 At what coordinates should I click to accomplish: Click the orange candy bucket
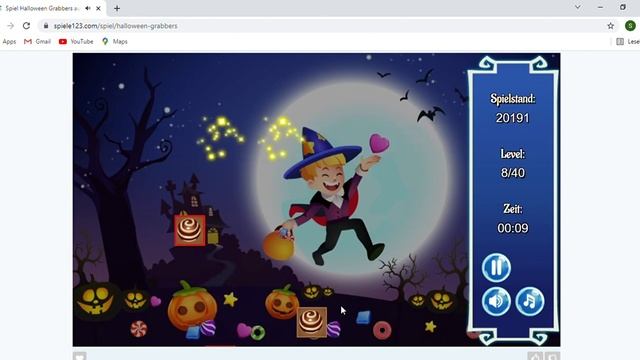click(x=279, y=244)
